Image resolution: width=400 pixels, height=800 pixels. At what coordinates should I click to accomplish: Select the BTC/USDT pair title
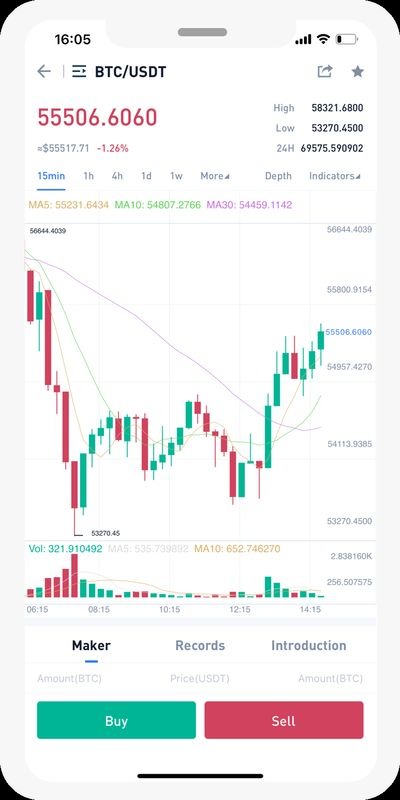tap(131, 72)
